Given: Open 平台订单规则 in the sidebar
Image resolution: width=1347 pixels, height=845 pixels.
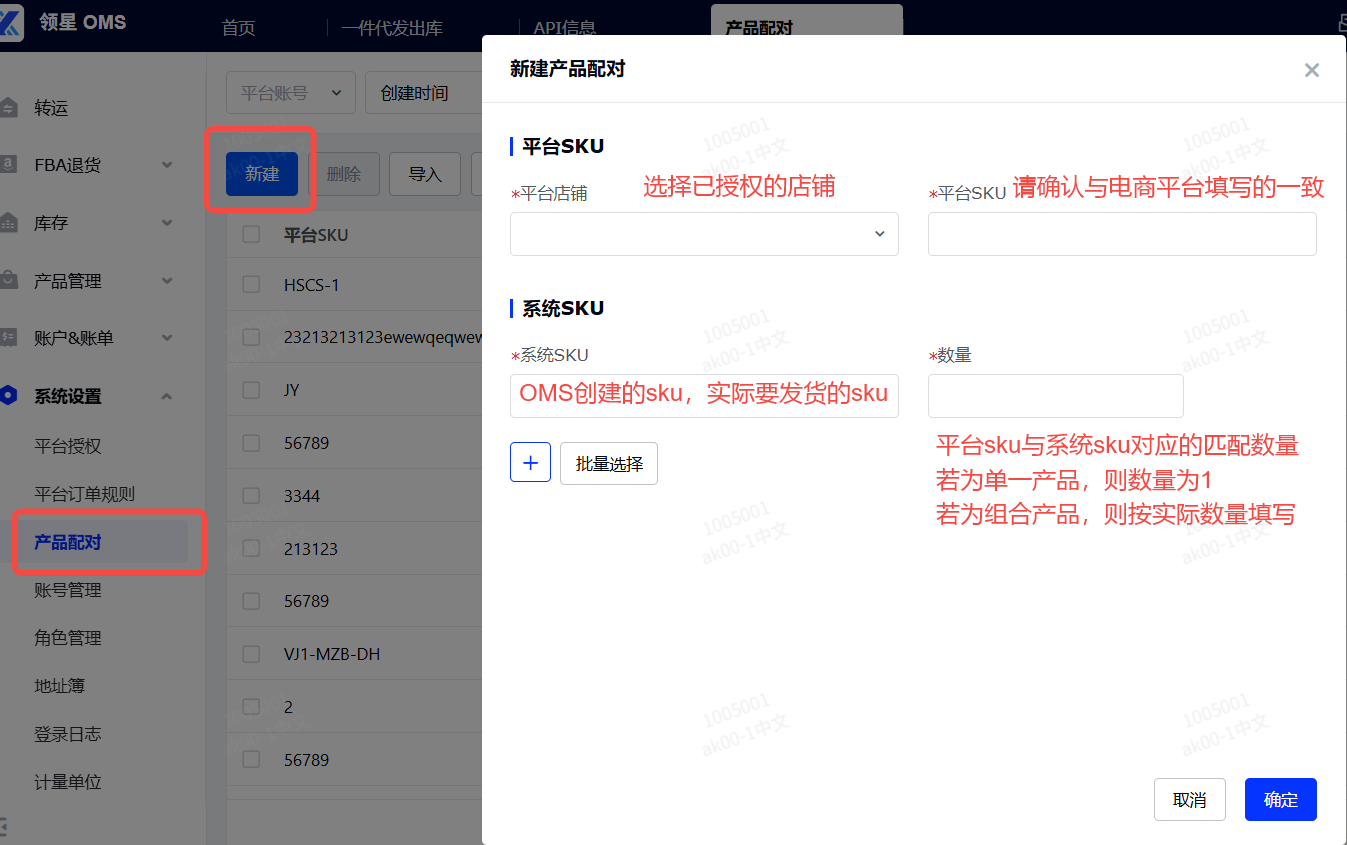Looking at the screenshot, I should tap(84, 494).
